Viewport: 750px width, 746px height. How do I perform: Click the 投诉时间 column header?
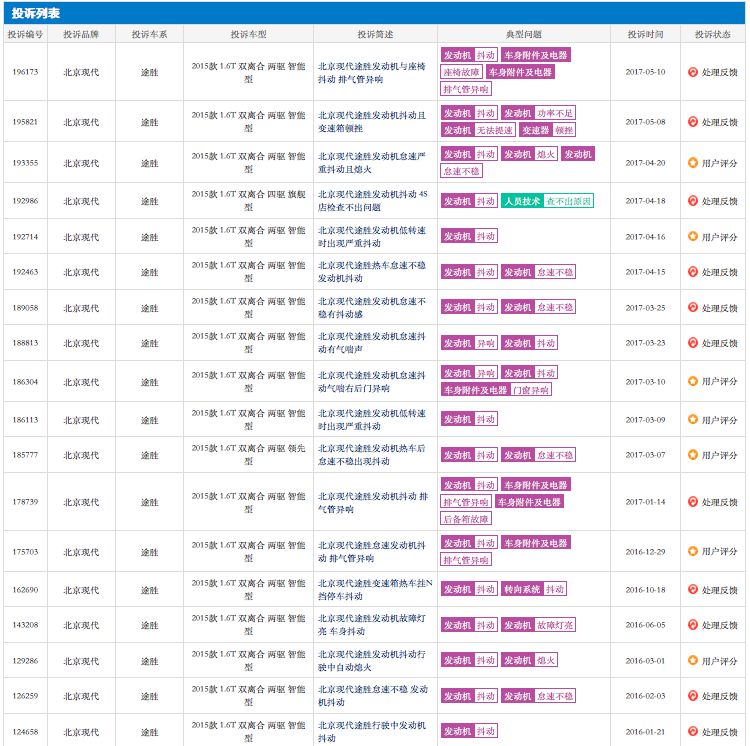645,34
